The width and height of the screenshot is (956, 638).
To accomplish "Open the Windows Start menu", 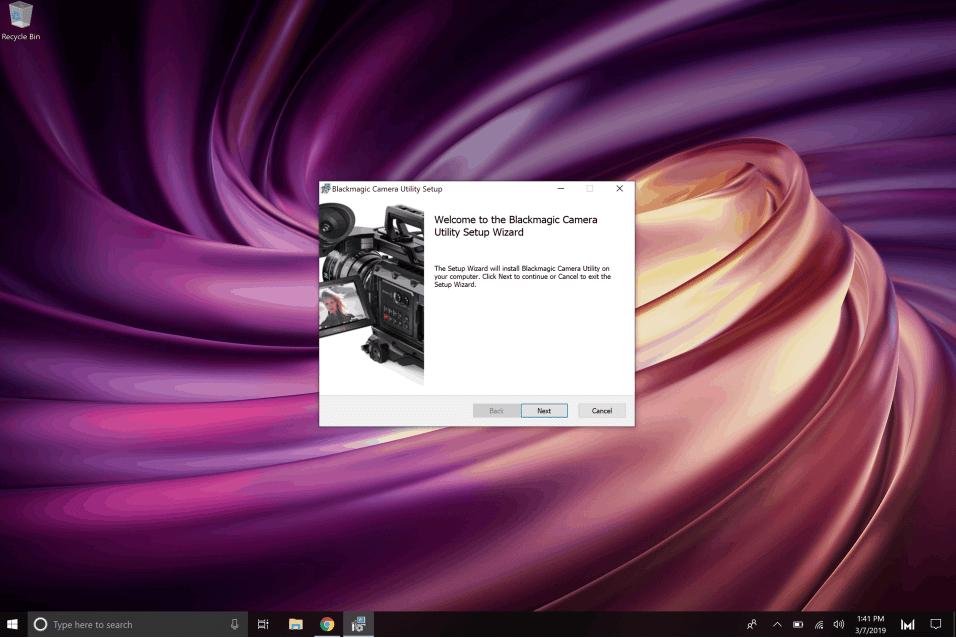I will click(x=12, y=624).
